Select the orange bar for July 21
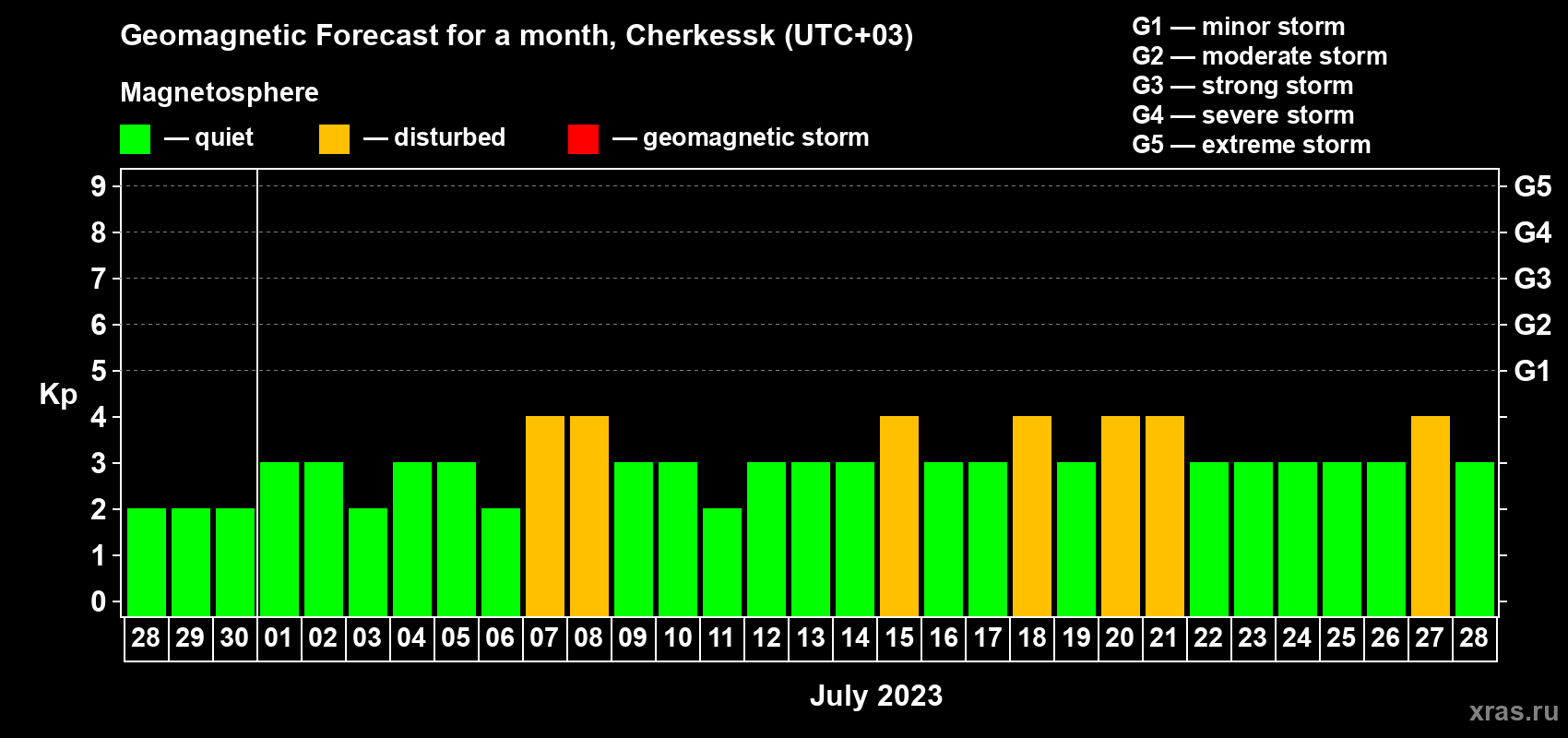 pyautogui.click(x=1165, y=517)
